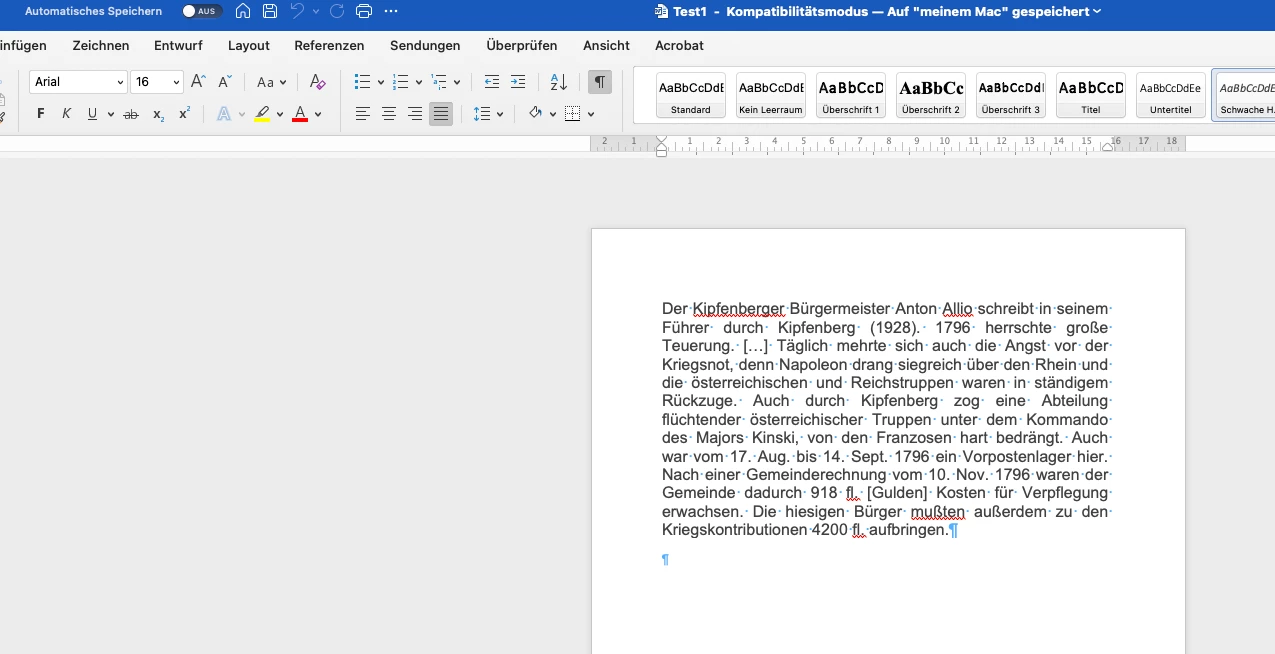Decrease font size with the smaller A icon
This screenshot has height=654, width=1275.
225,82
